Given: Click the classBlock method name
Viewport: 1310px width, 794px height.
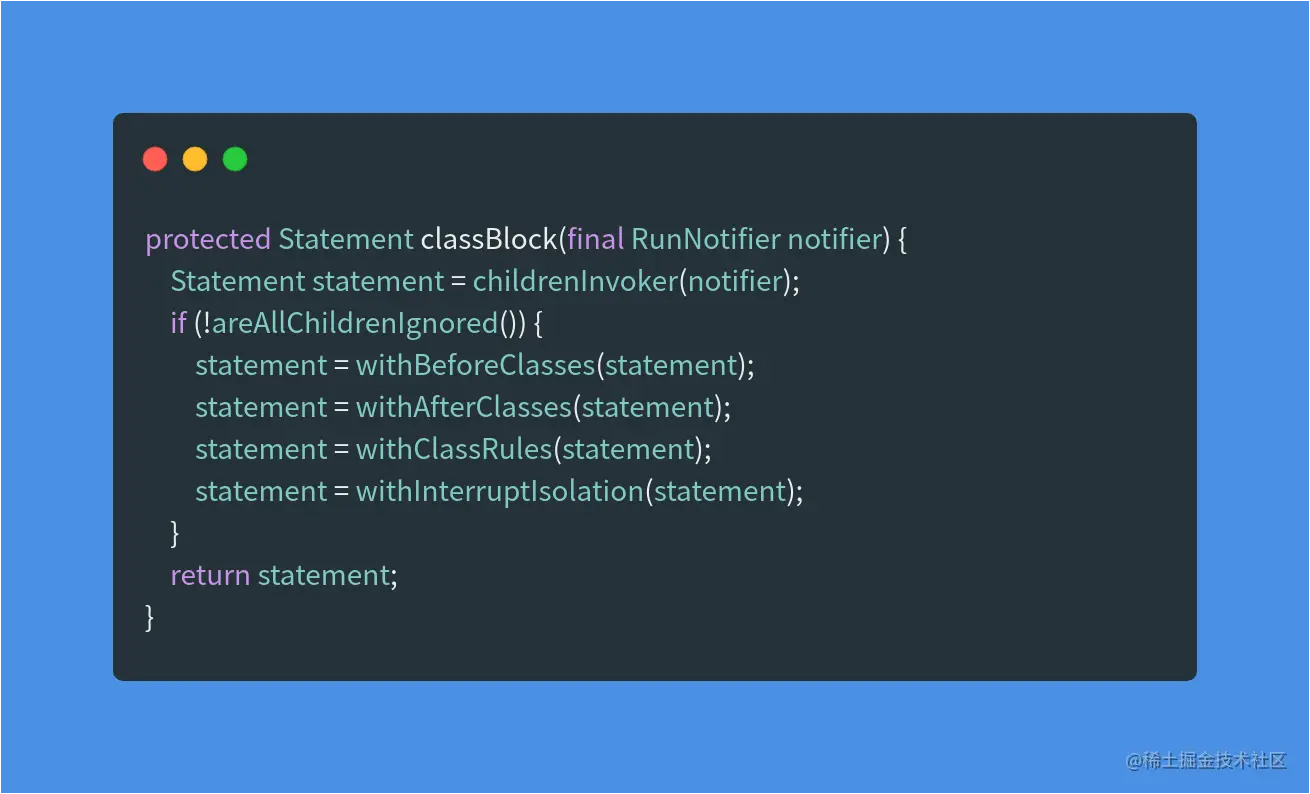Looking at the screenshot, I should [488, 240].
